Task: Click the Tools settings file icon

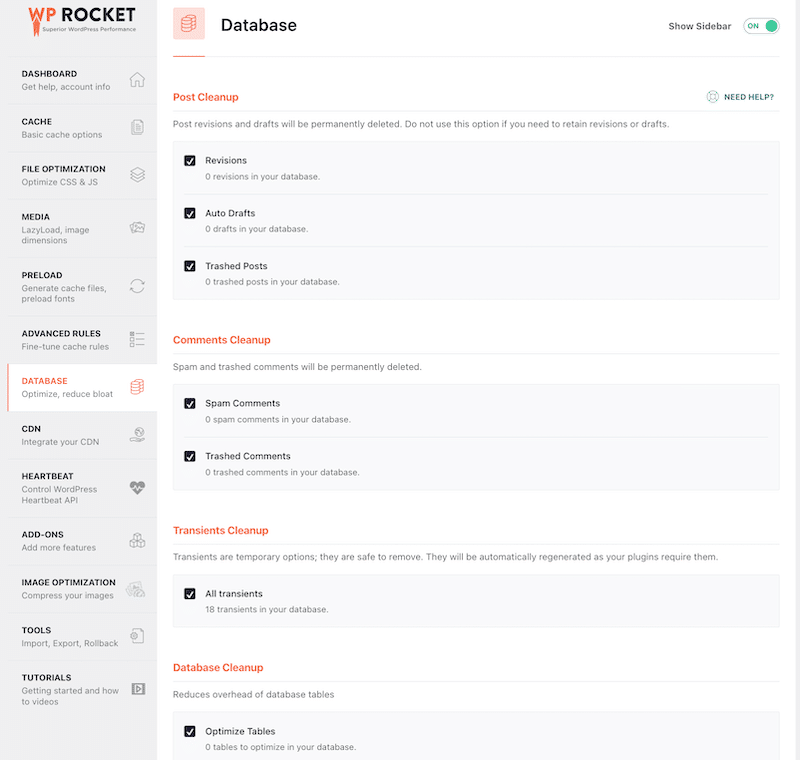Action: pos(137,636)
